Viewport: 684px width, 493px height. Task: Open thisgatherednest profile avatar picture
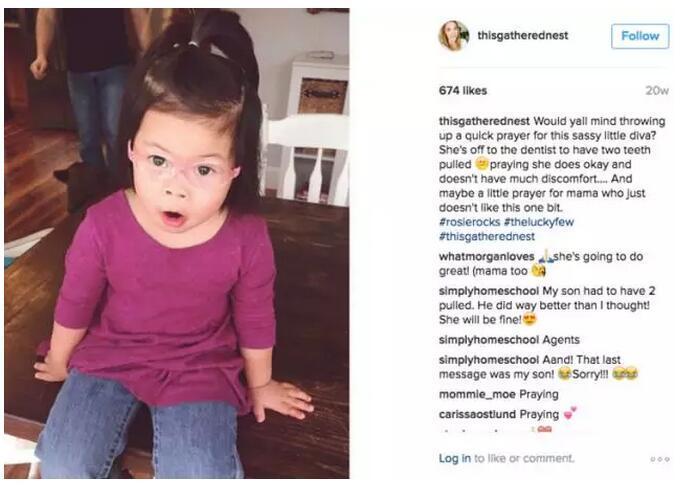tap(454, 36)
